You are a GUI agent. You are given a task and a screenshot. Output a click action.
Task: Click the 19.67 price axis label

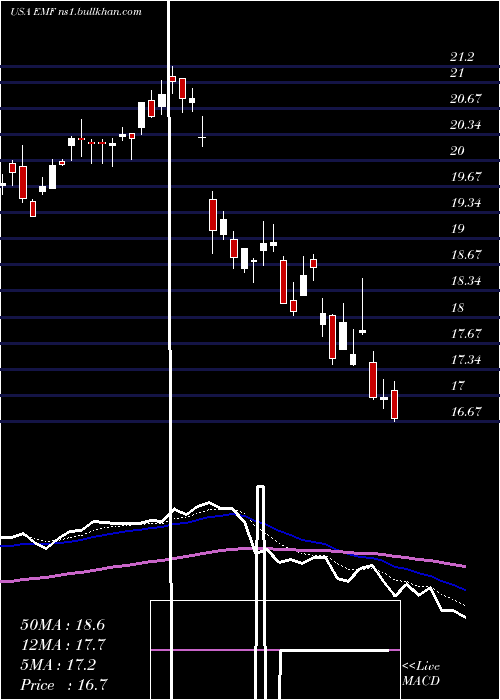coord(466,177)
